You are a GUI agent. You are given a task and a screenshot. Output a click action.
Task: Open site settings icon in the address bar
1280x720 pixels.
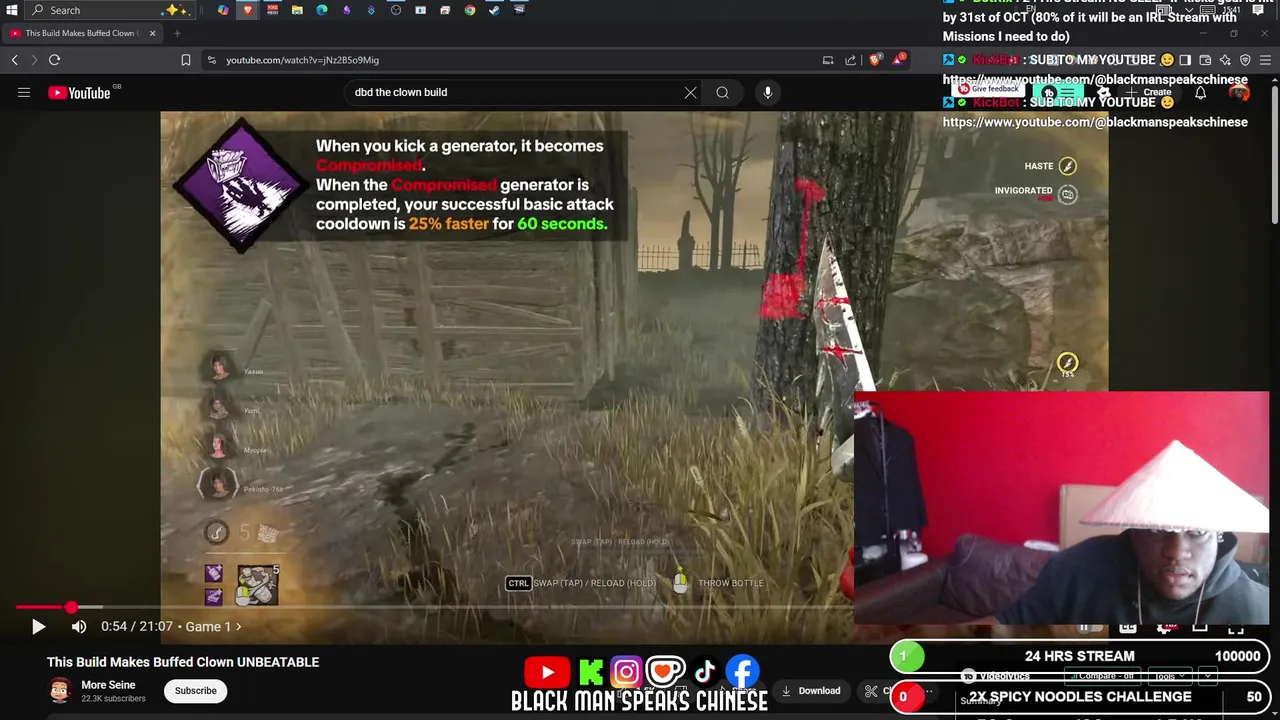pyautogui.click(x=211, y=60)
